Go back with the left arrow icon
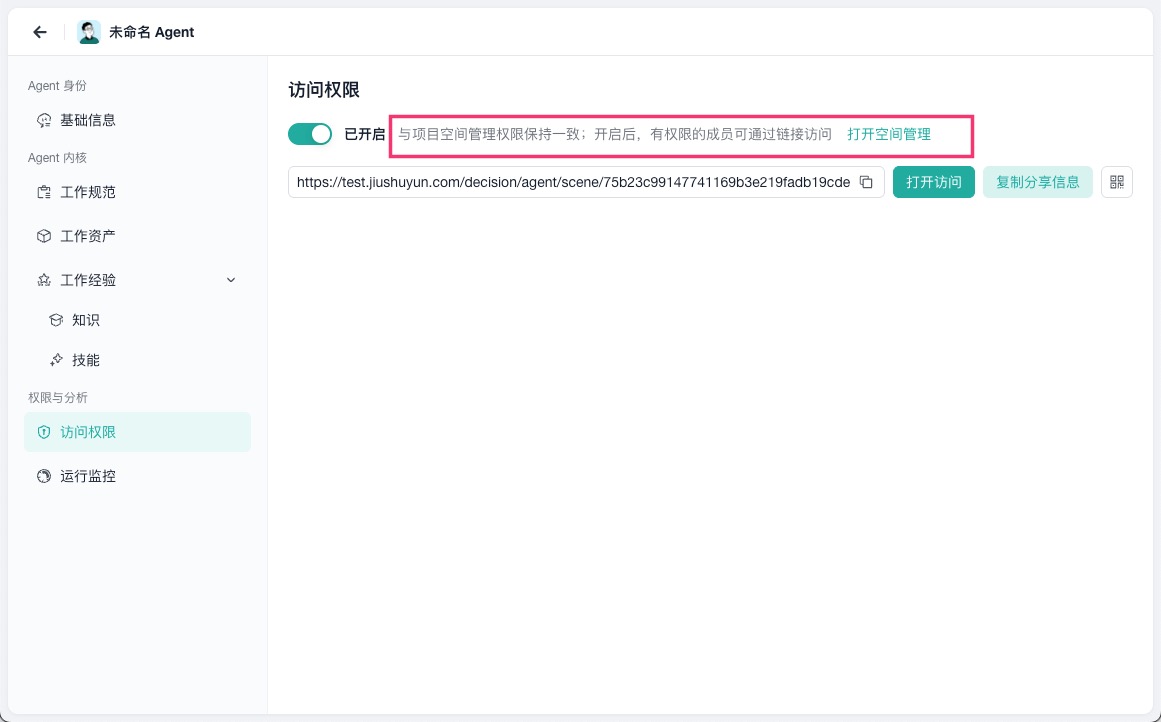The width and height of the screenshot is (1161, 722). pyautogui.click(x=40, y=32)
